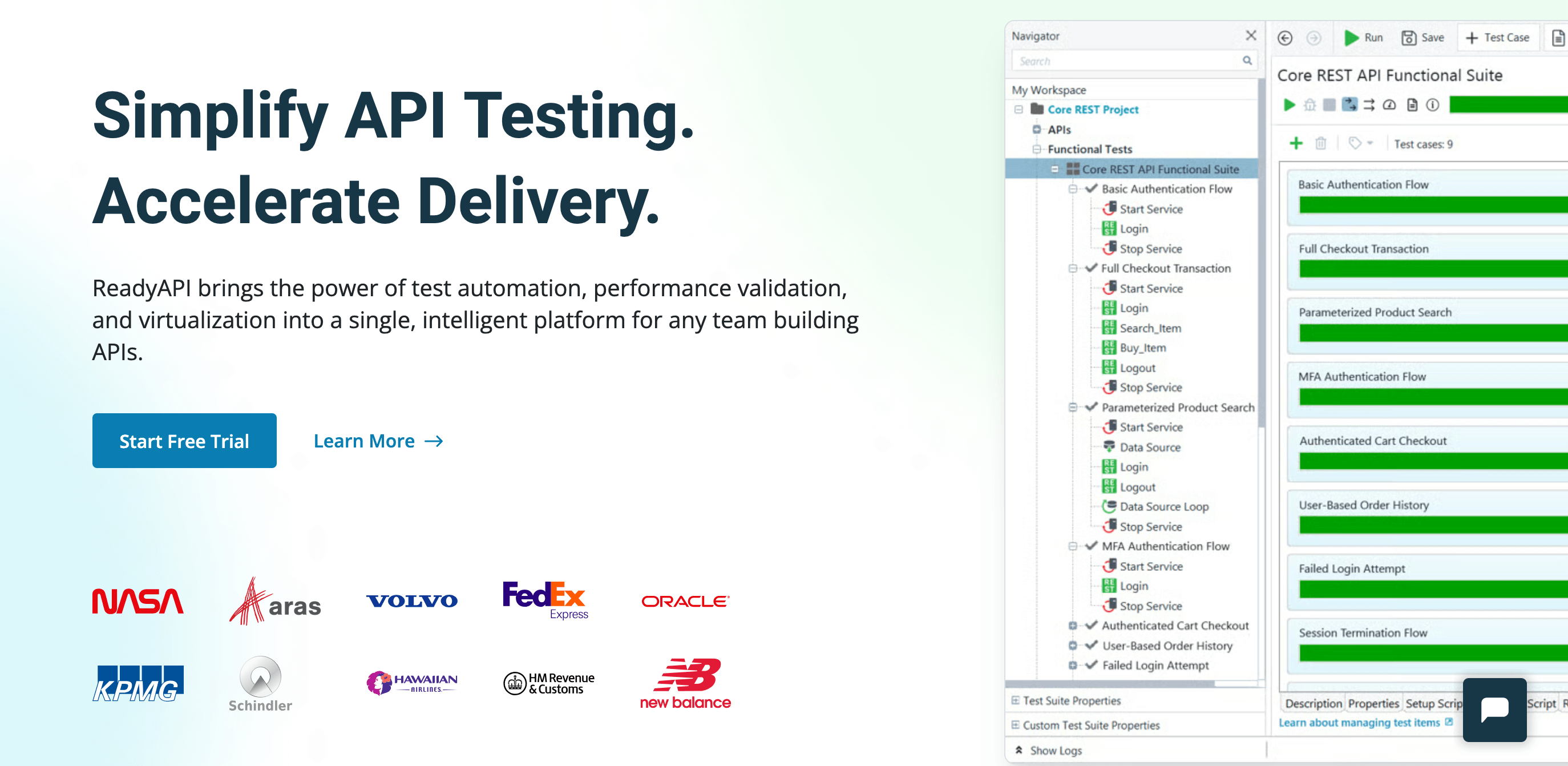The height and width of the screenshot is (766, 1568).
Task: Expand the Authenticated Cart Checkout tree node
Action: click(1073, 626)
